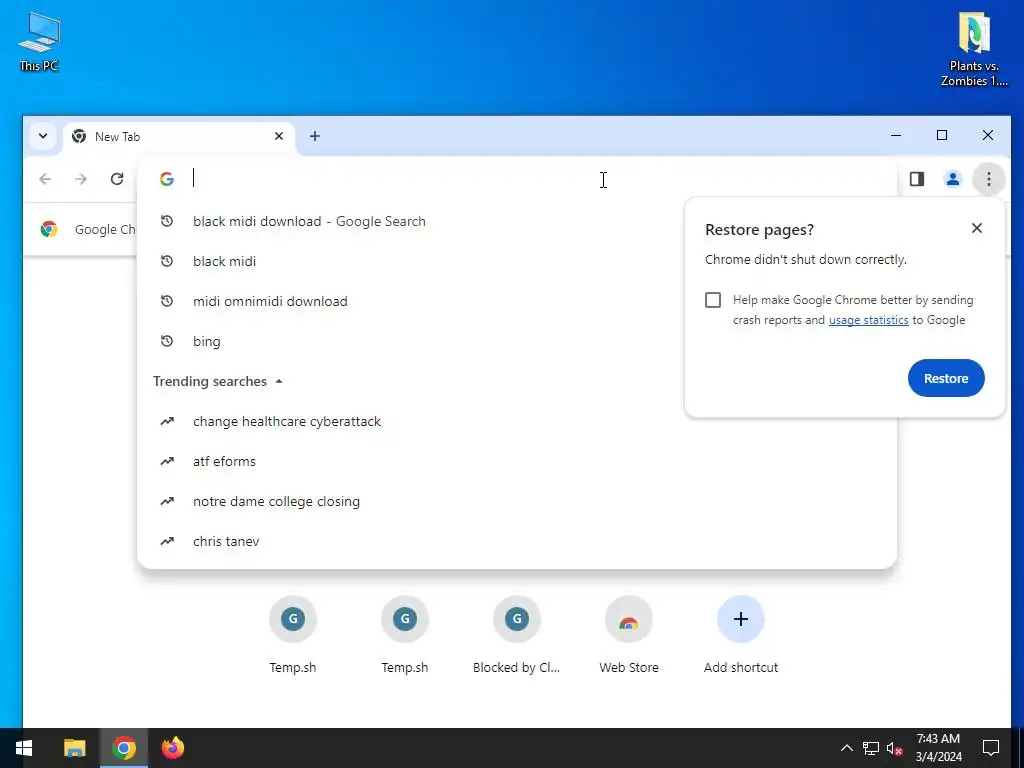The height and width of the screenshot is (768, 1024).
Task: Open the Chrome three-dot menu
Action: [988, 178]
